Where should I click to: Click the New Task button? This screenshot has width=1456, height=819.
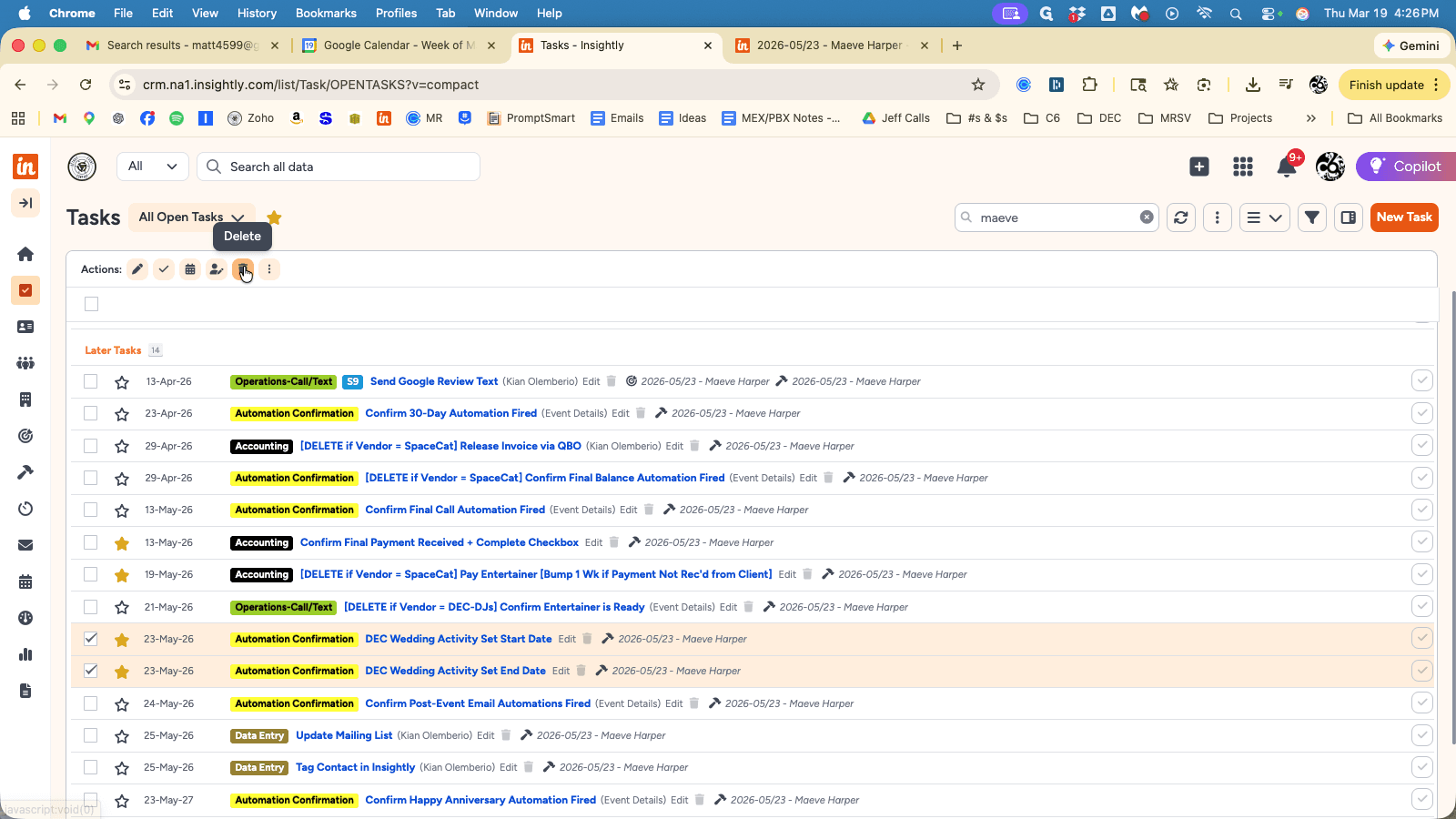pyautogui.click(x=1404, y=217)
